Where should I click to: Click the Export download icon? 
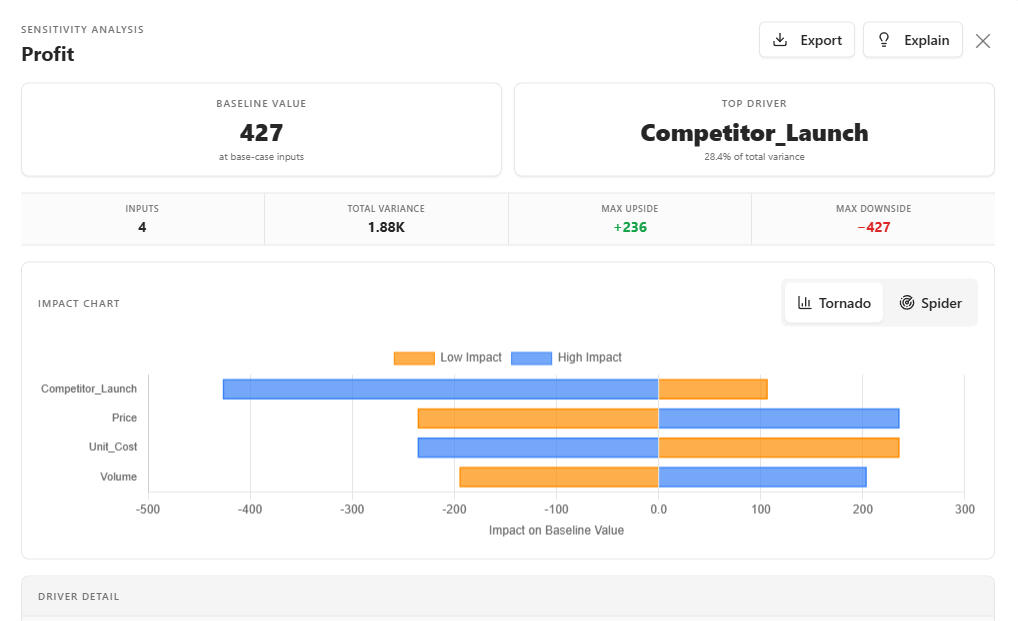pyautogui.click(x=780, y=40)
